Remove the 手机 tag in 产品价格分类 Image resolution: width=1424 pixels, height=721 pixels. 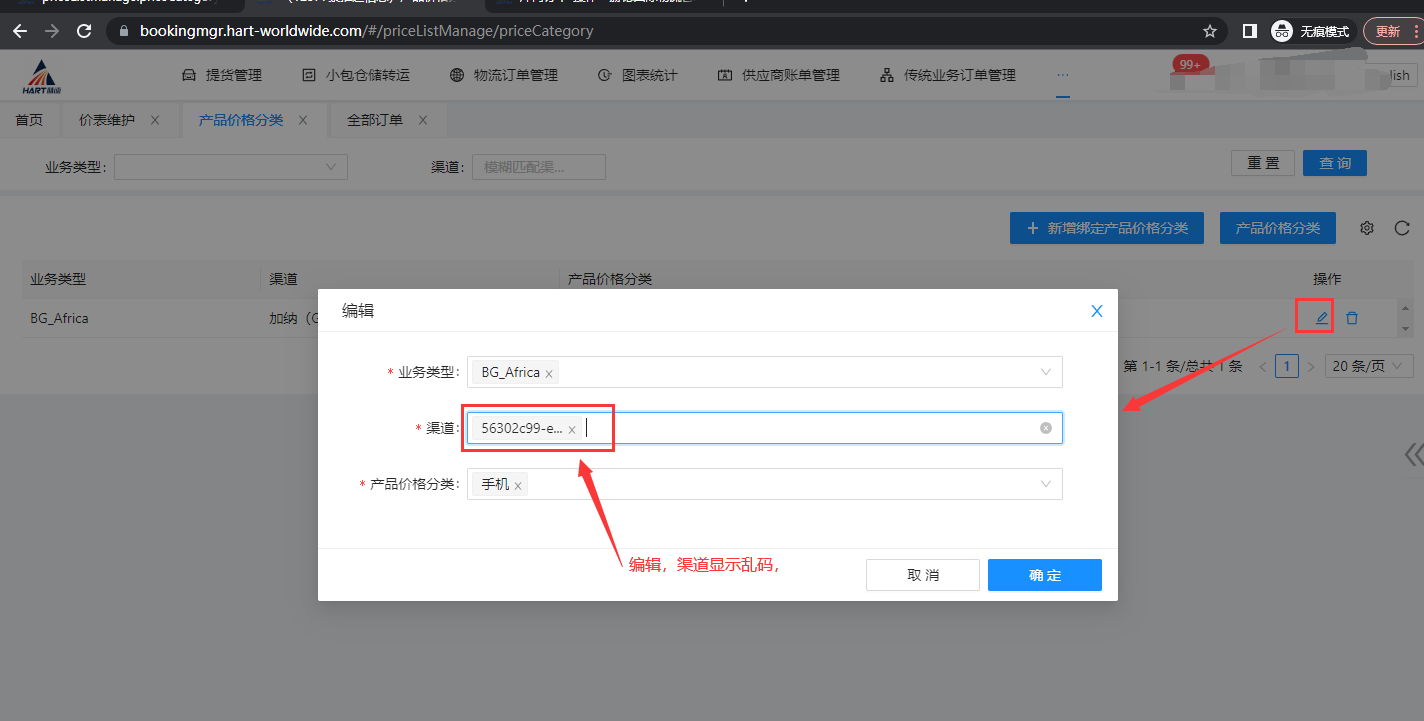tap(518, 485)
